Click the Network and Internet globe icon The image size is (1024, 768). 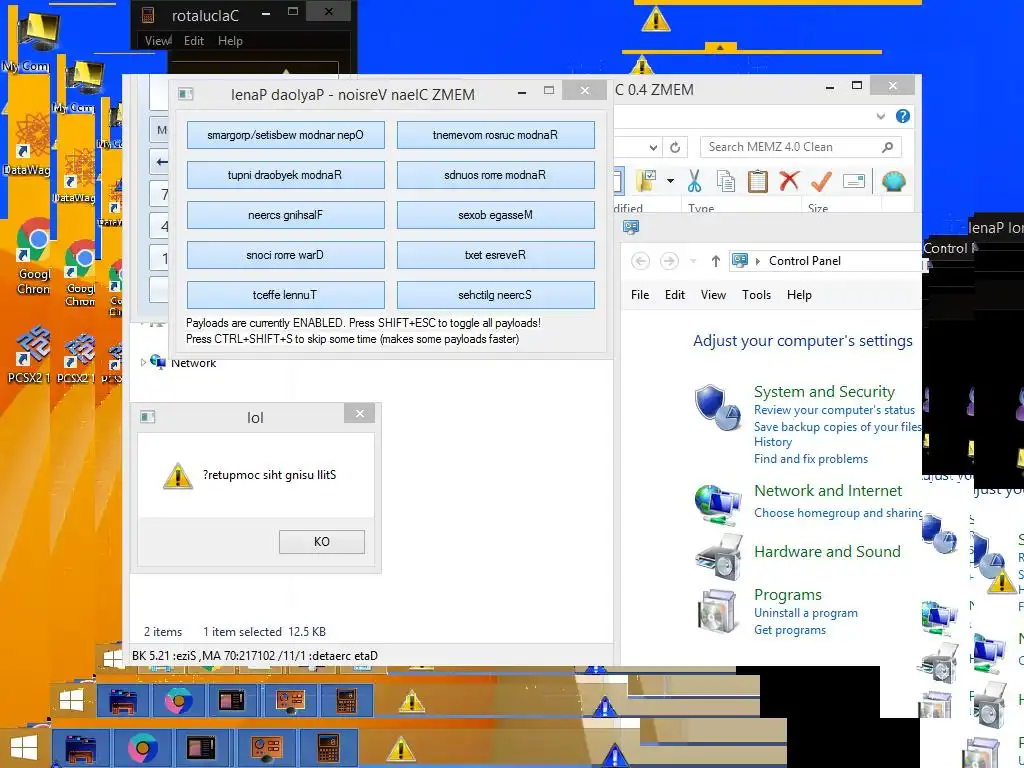point(718,504)
